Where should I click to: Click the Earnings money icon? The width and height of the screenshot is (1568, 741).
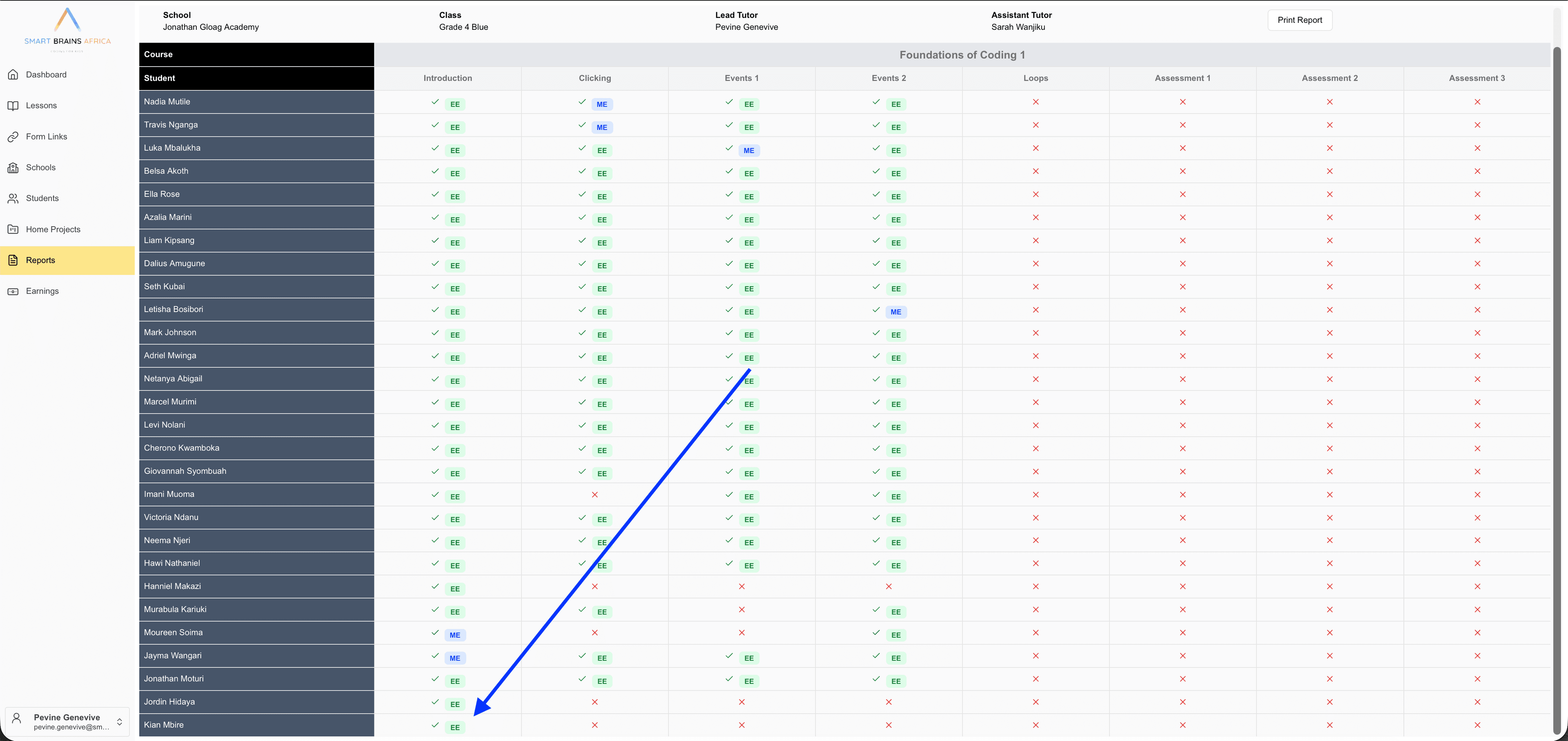13,291
